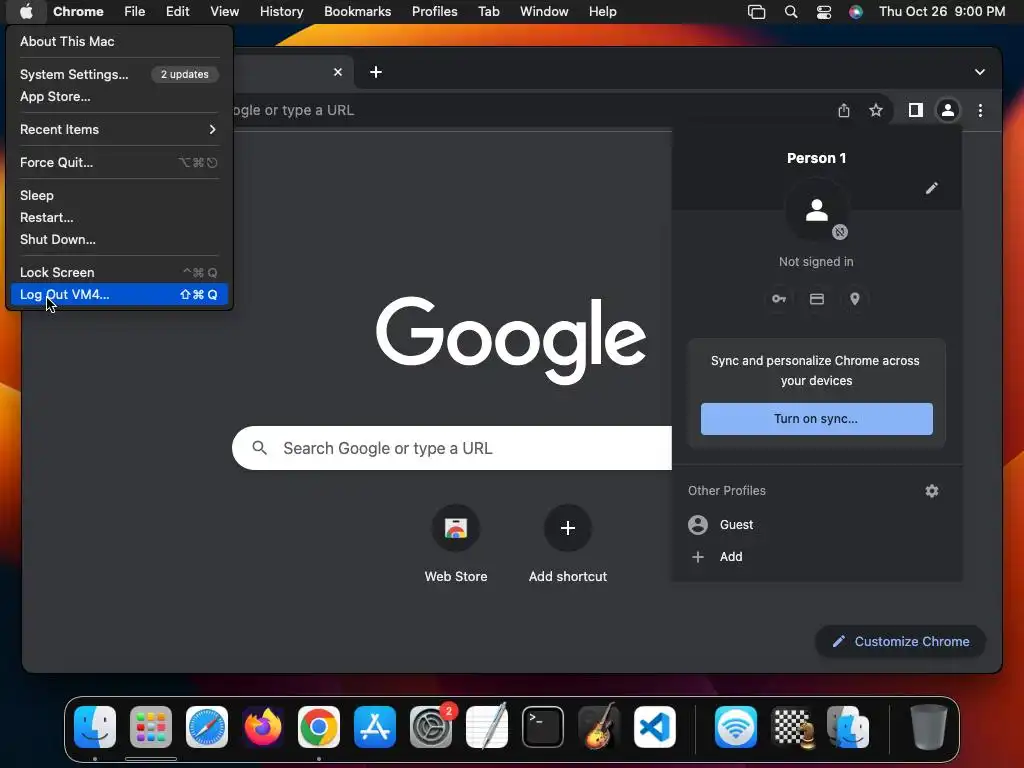Open the Guest profile
1024x768 pixels.
click(x=816, y=524)
